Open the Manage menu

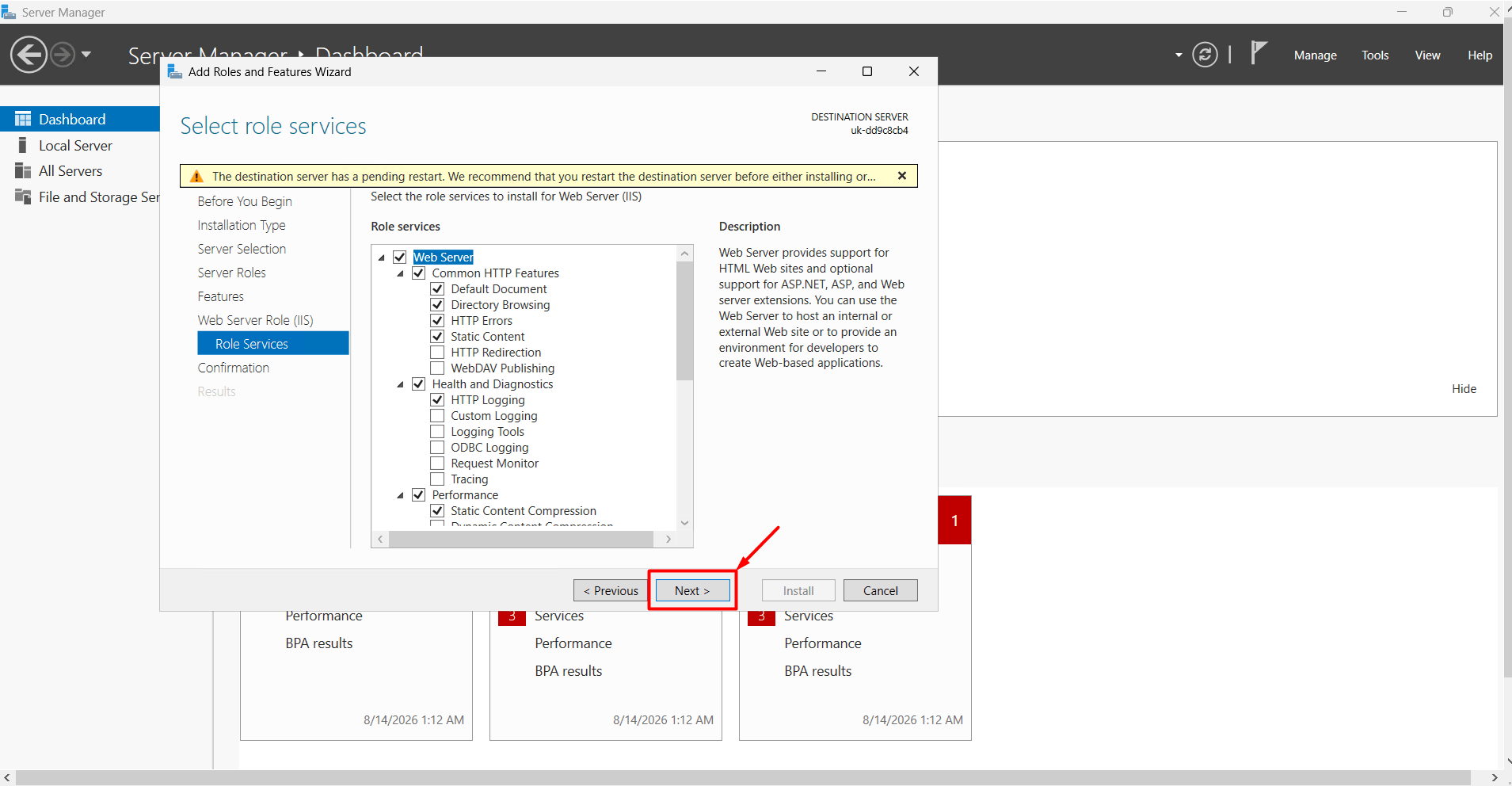click(x=1315, y=55)
